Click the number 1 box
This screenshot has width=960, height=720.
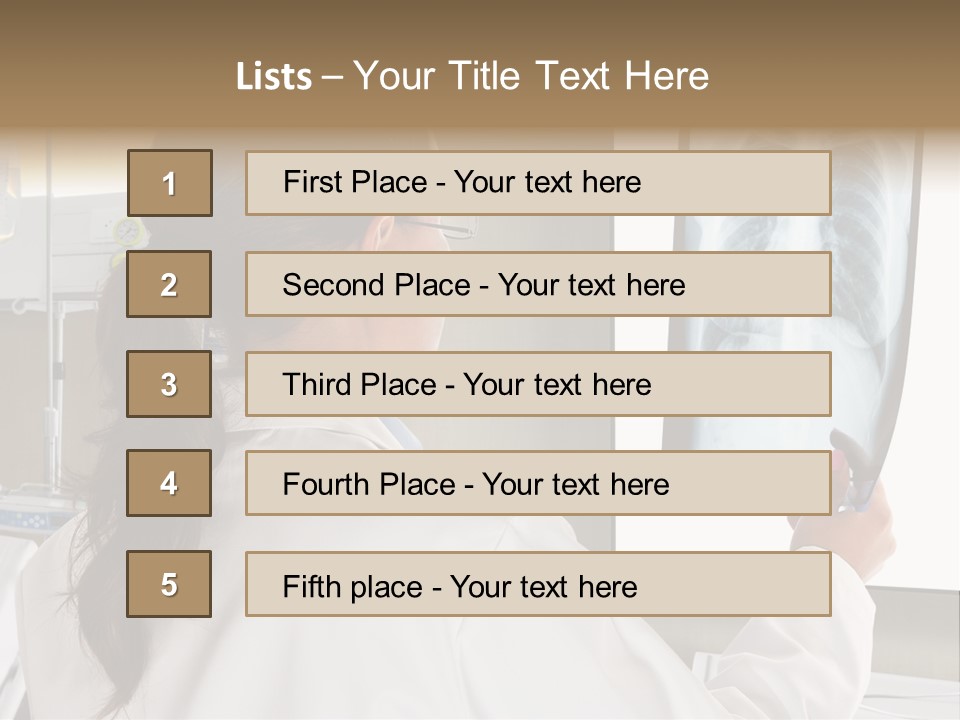tap(169, 183)
